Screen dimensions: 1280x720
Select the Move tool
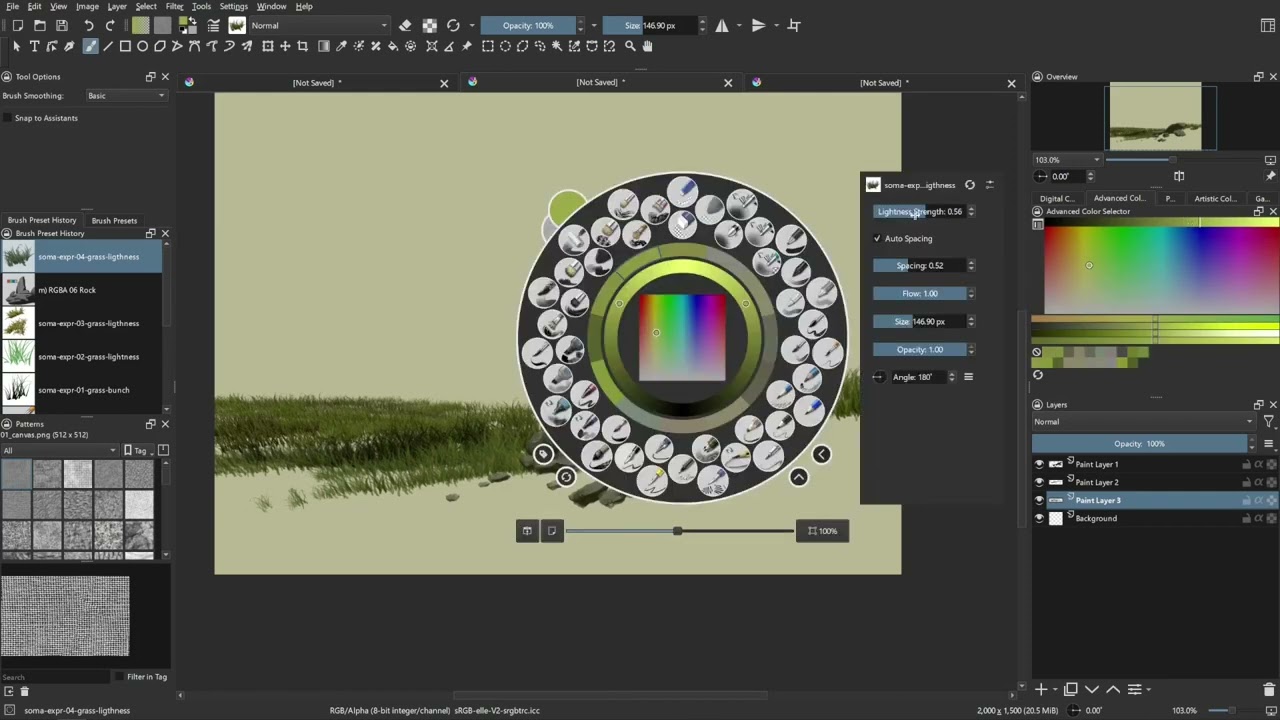285,46
